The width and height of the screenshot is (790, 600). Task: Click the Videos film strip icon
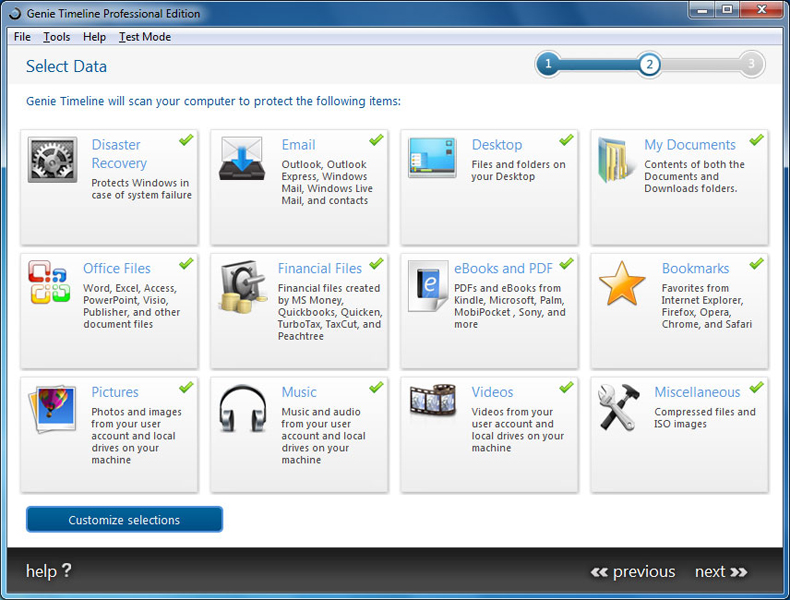[433, 402]
